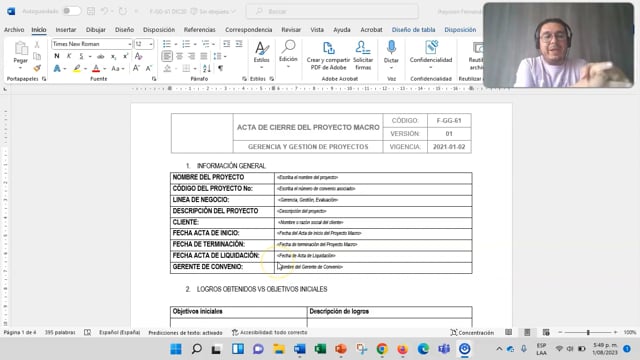Decrease paragraph indent
Screen dimensions: 640x360
tap(227, 44)
